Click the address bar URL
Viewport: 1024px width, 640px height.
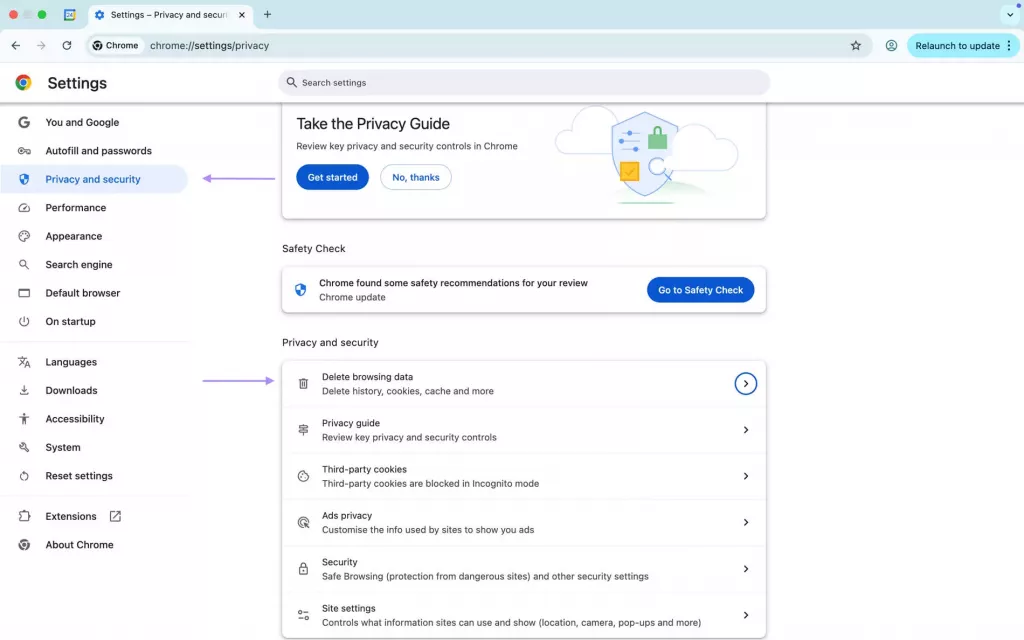point(210,46)
